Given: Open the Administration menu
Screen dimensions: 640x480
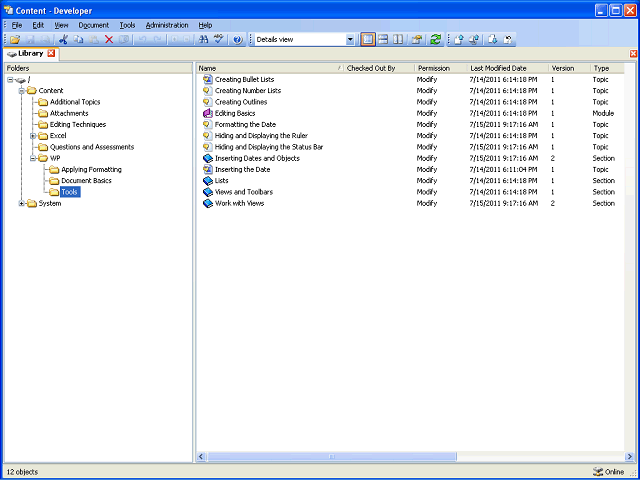Looking at the screenshot, I should pyautogui.click(x=167, y=25).
